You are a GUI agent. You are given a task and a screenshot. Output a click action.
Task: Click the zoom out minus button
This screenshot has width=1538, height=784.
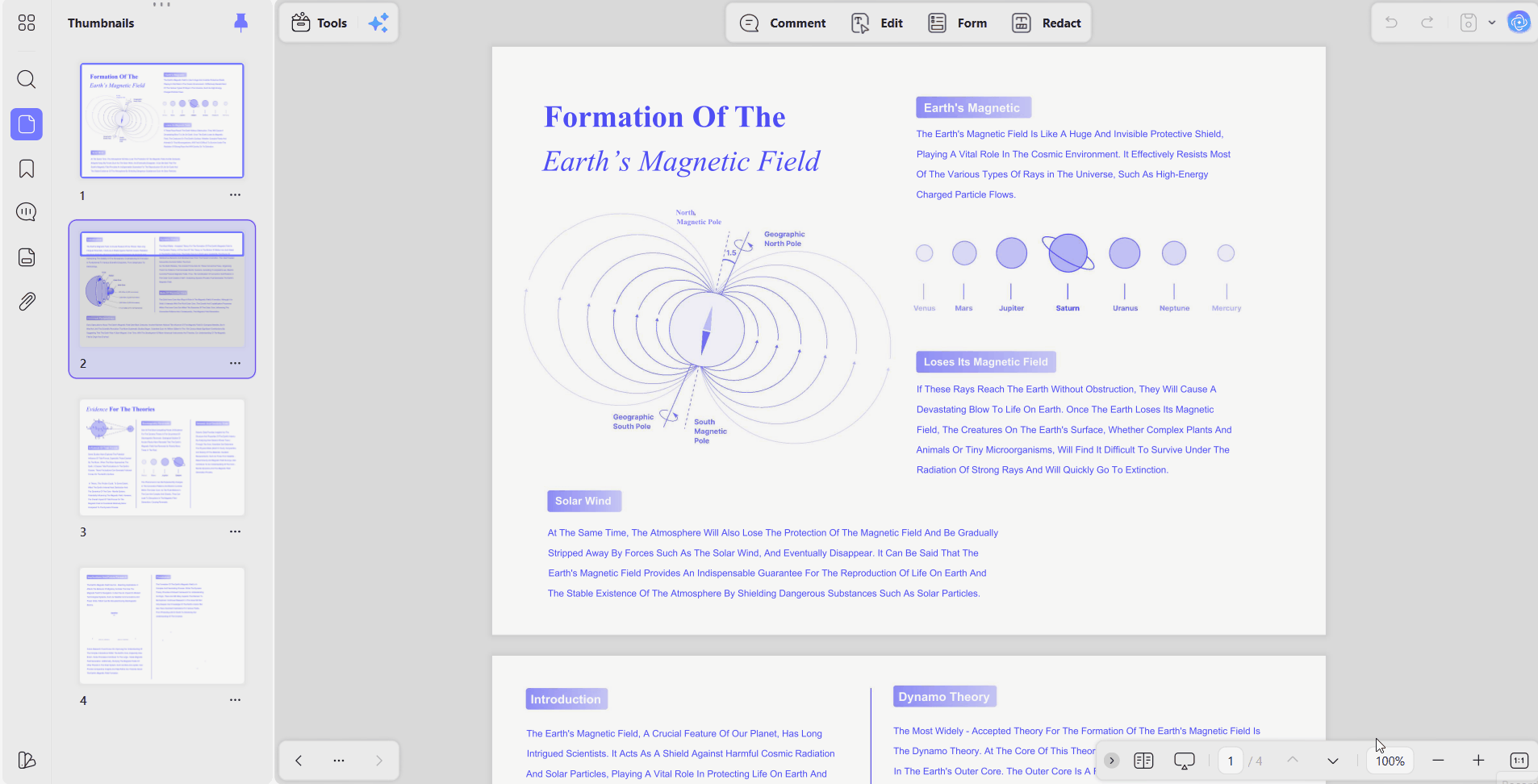[1438, 761]
